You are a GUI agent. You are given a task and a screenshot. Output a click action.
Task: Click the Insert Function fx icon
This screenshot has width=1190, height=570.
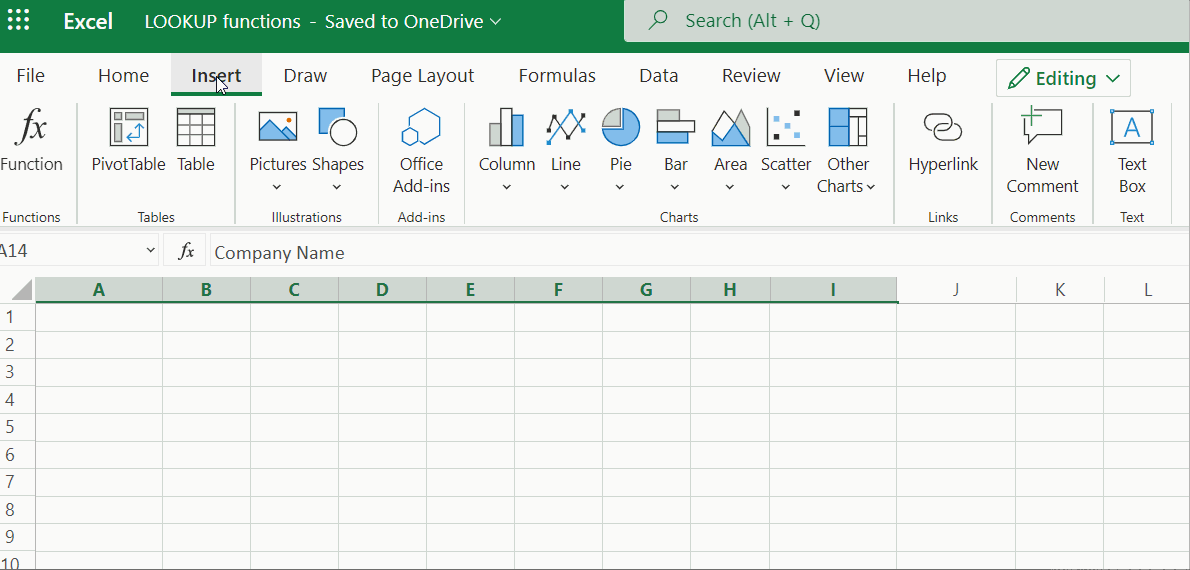click(x=29, y=127)
